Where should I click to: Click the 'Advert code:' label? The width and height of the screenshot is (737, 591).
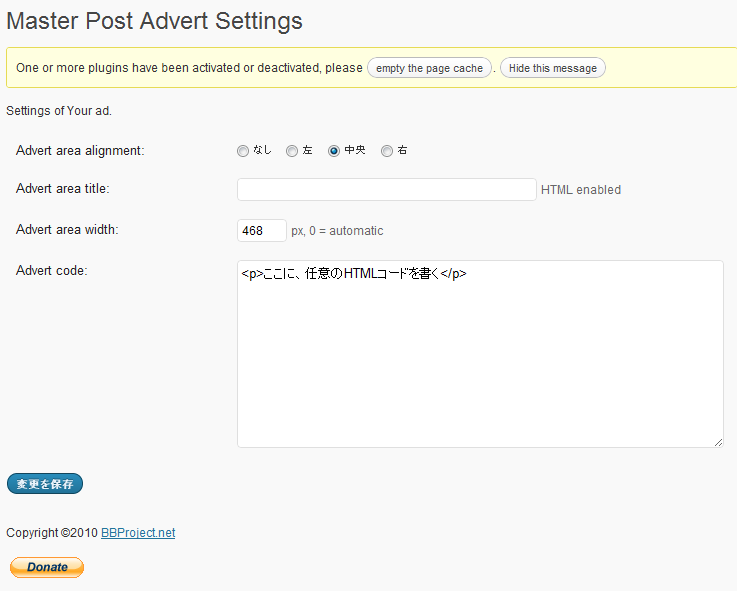(x=52, y=271)
